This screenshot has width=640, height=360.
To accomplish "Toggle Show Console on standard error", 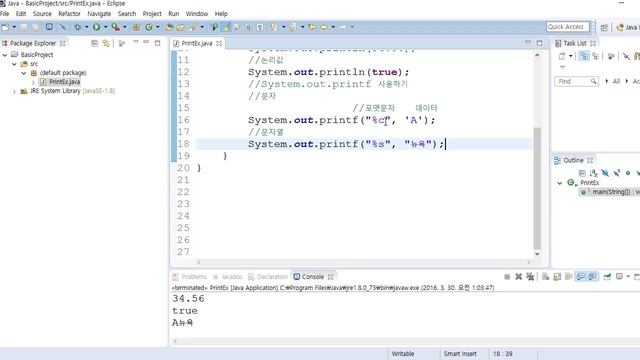I will point(592,277).
